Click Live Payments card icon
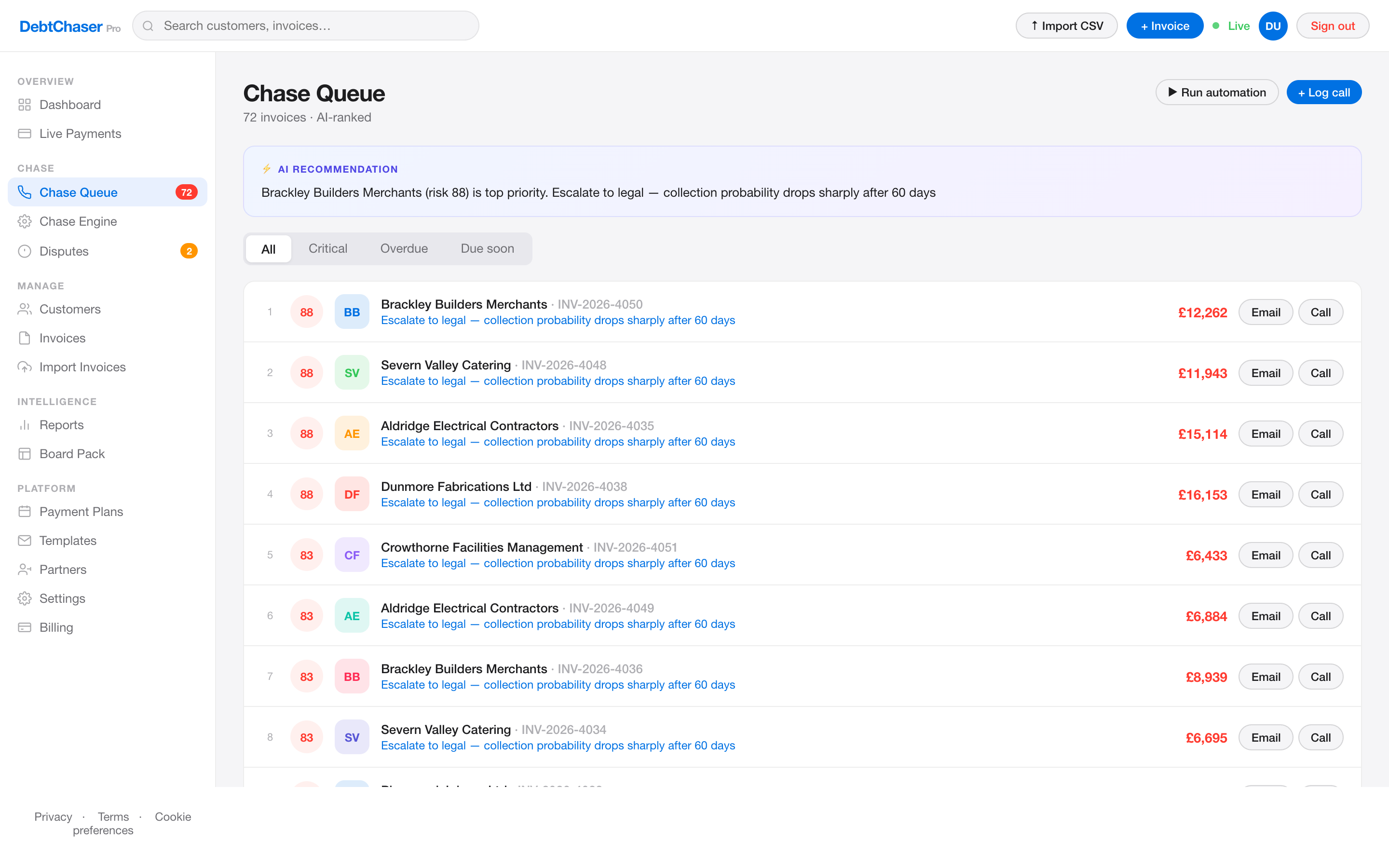 pos(24,134)
